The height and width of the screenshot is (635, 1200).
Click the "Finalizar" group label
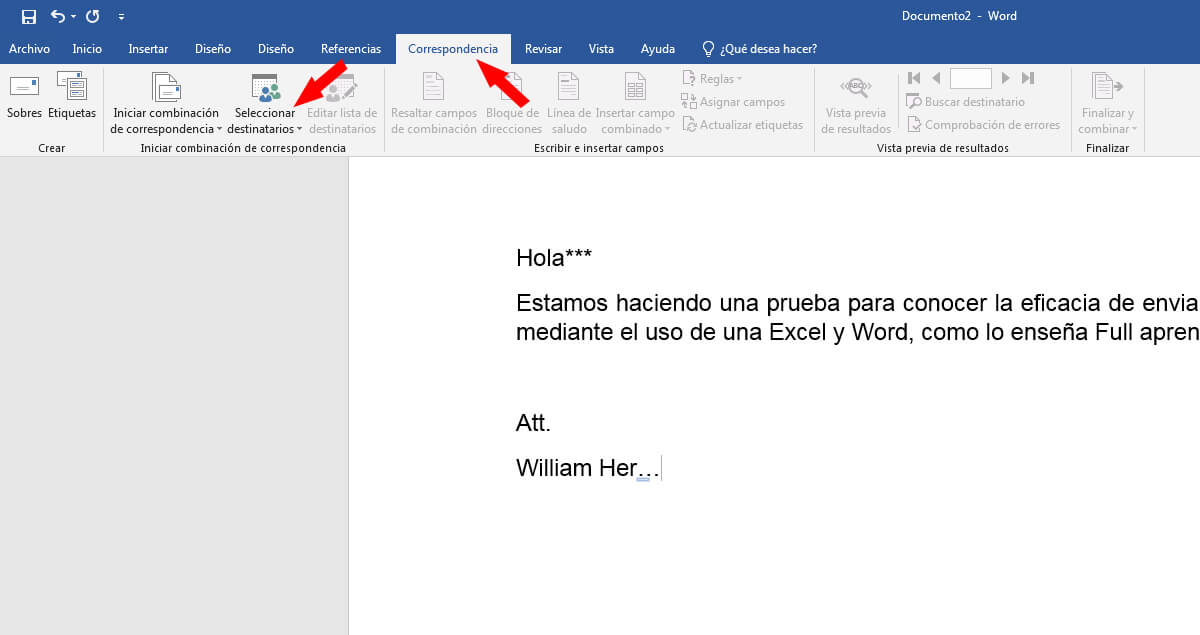coord(1107,148)
